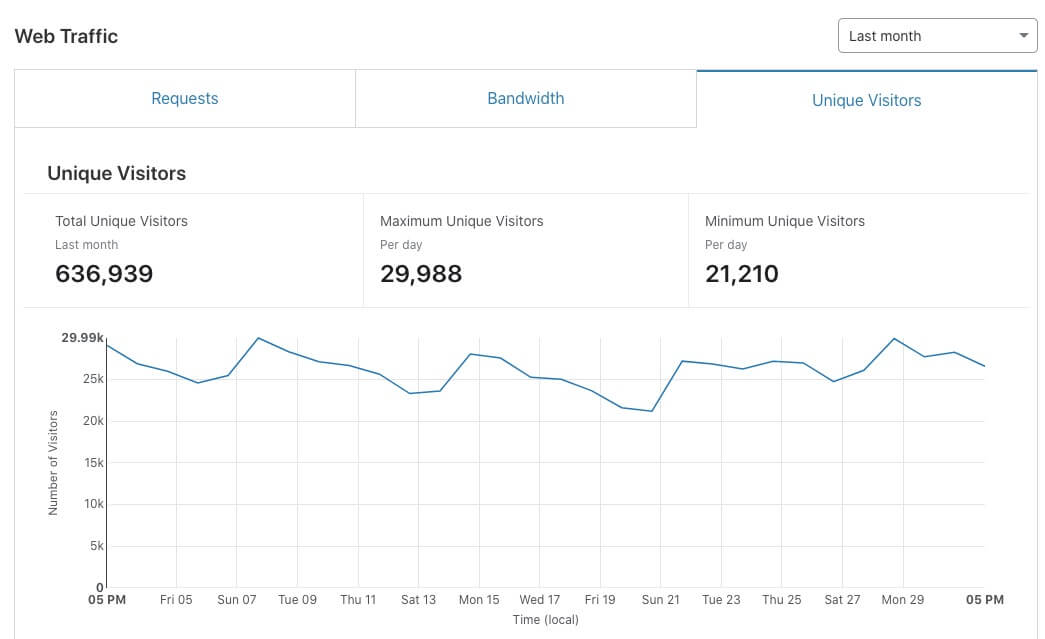Click the Minimum Unique Visitors stat 21,210
Viewport: 1045px width, 639px height.
pyautogui.click(x=741, y=273)
